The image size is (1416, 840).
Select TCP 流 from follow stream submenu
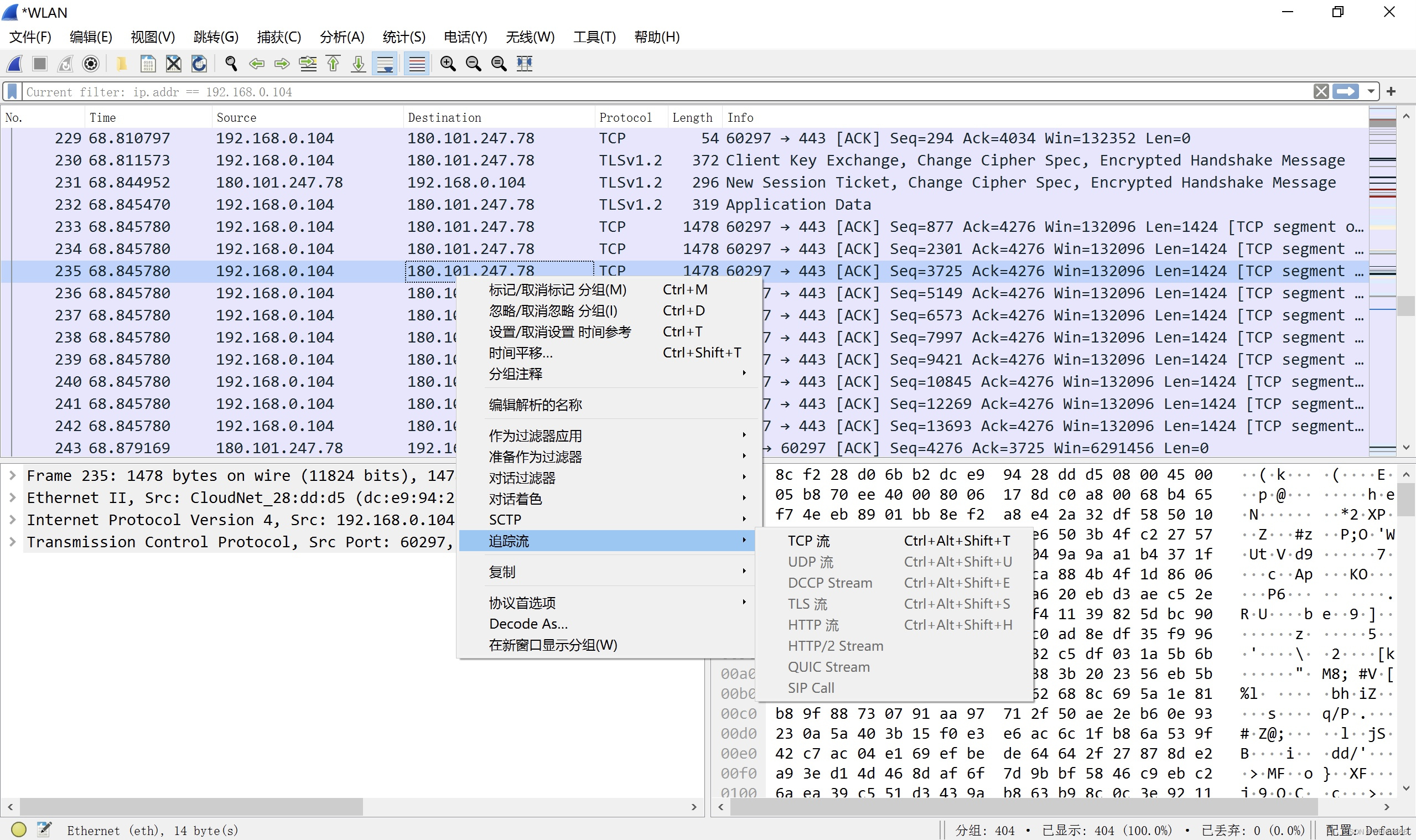click(x=809, y=541)
